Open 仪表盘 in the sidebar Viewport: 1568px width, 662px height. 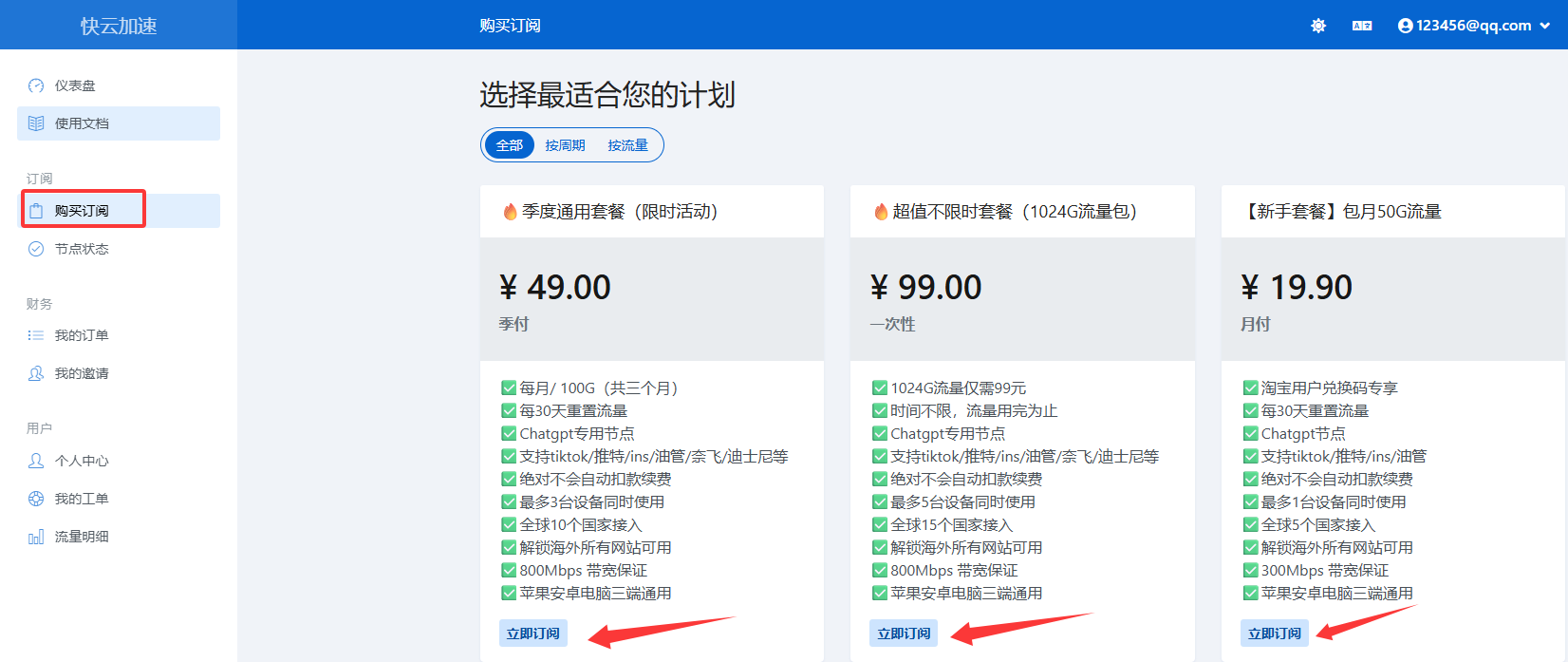[119, 85]
